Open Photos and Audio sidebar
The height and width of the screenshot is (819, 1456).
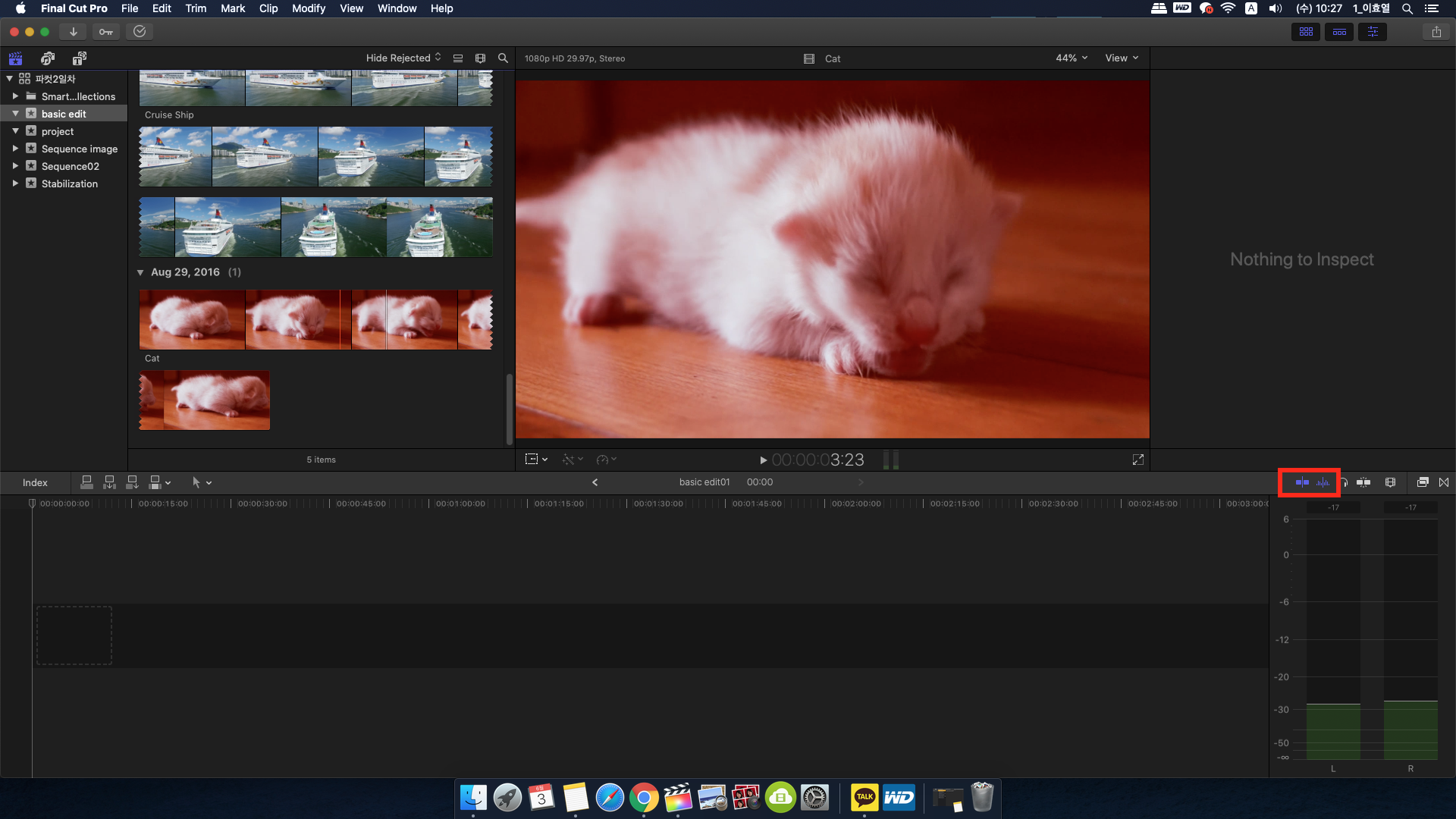pyautogui.click(x=48, y=58)
